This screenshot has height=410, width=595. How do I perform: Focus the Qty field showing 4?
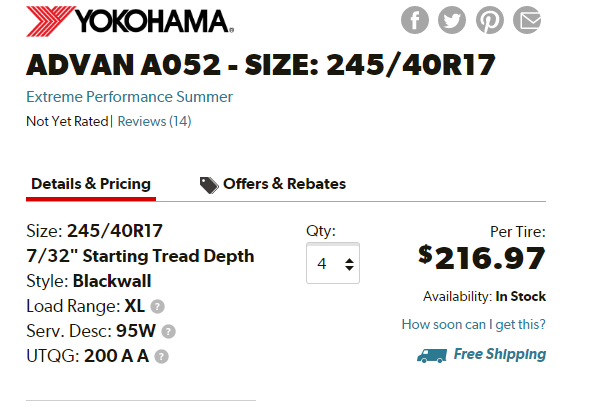[x=333, y=263]
